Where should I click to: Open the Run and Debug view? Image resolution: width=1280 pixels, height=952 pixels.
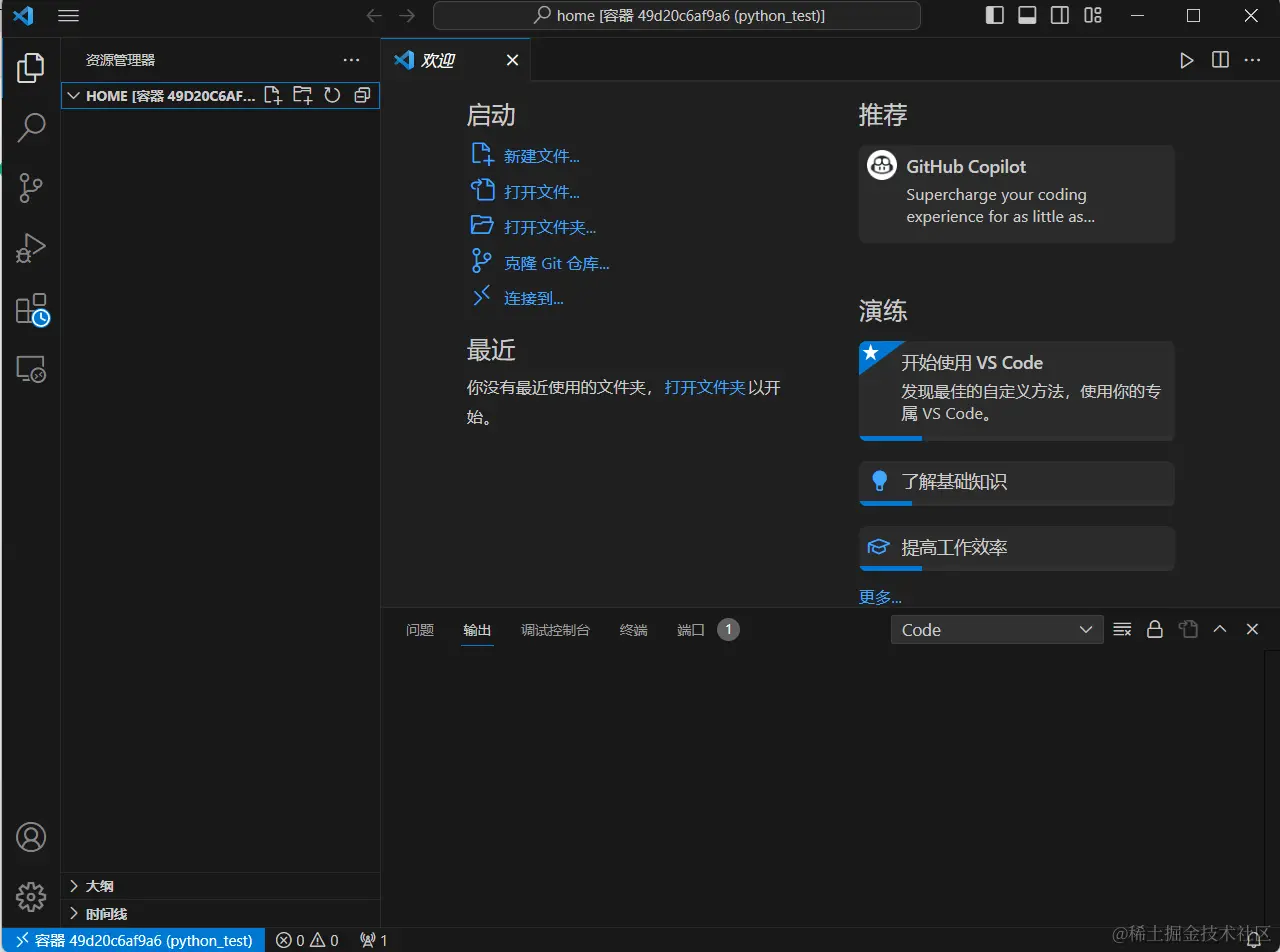point(31,248)
